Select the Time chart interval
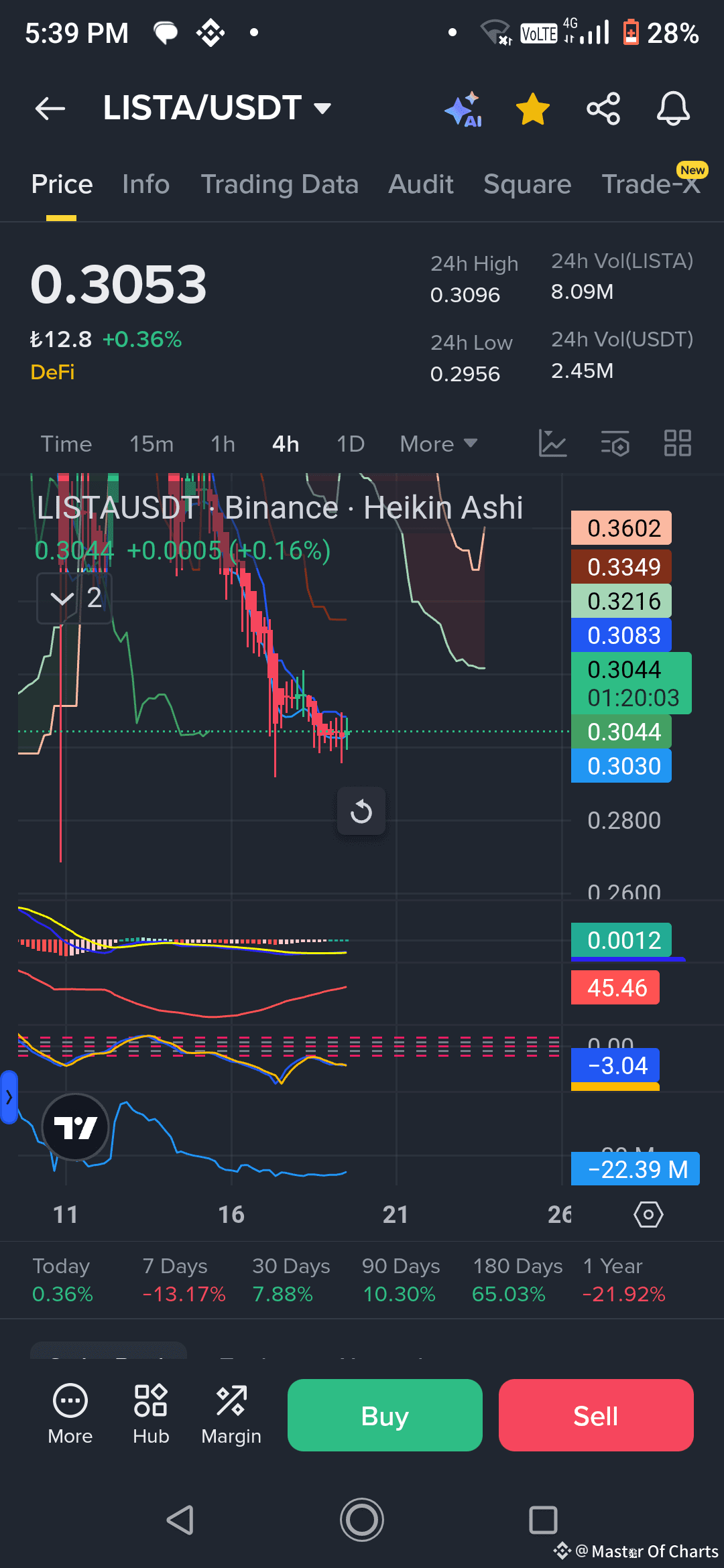The image size is (724, 1568). [x=66, y=444]
